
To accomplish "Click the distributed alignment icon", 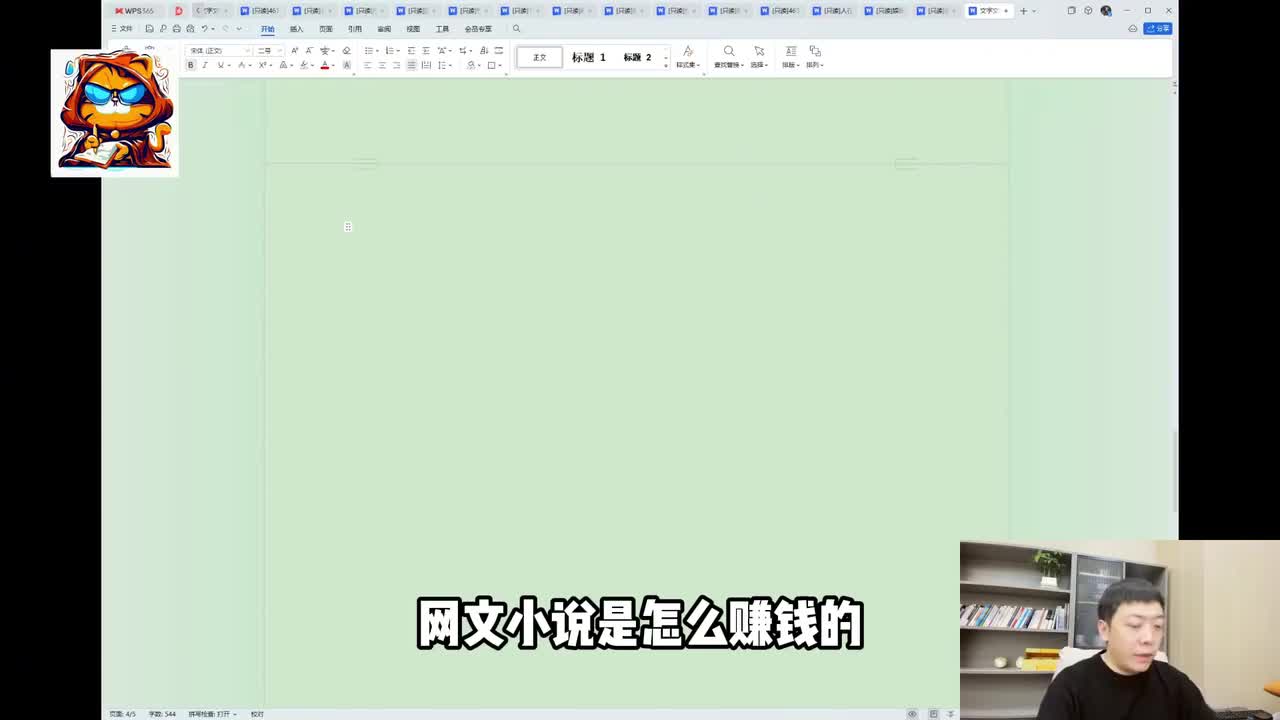I will [426, 65].
